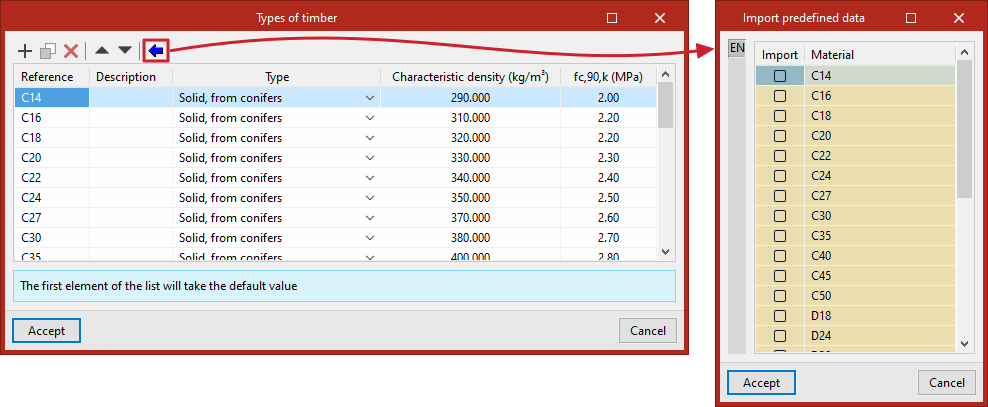Edit the C14 description cell
Screen dimensions: 988x407
131,98
